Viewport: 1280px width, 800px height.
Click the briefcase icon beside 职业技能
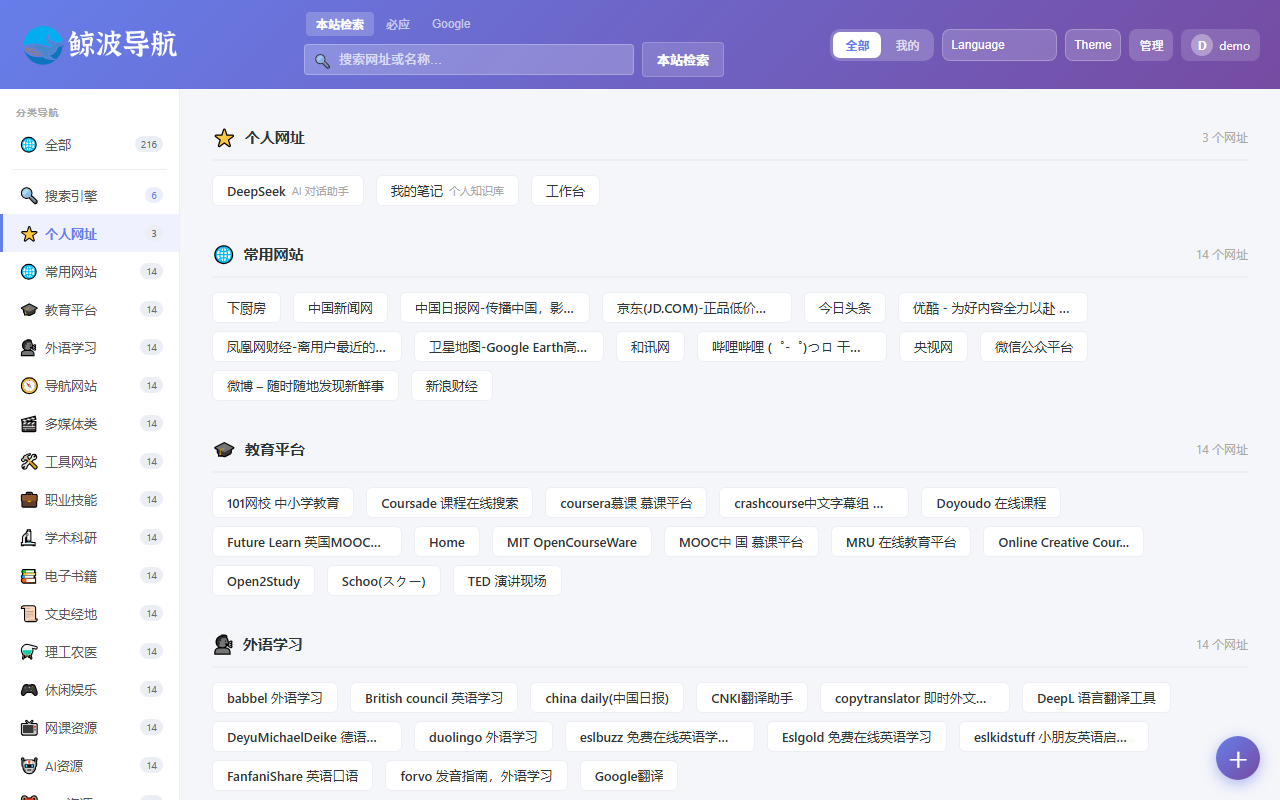click(29, 500)
